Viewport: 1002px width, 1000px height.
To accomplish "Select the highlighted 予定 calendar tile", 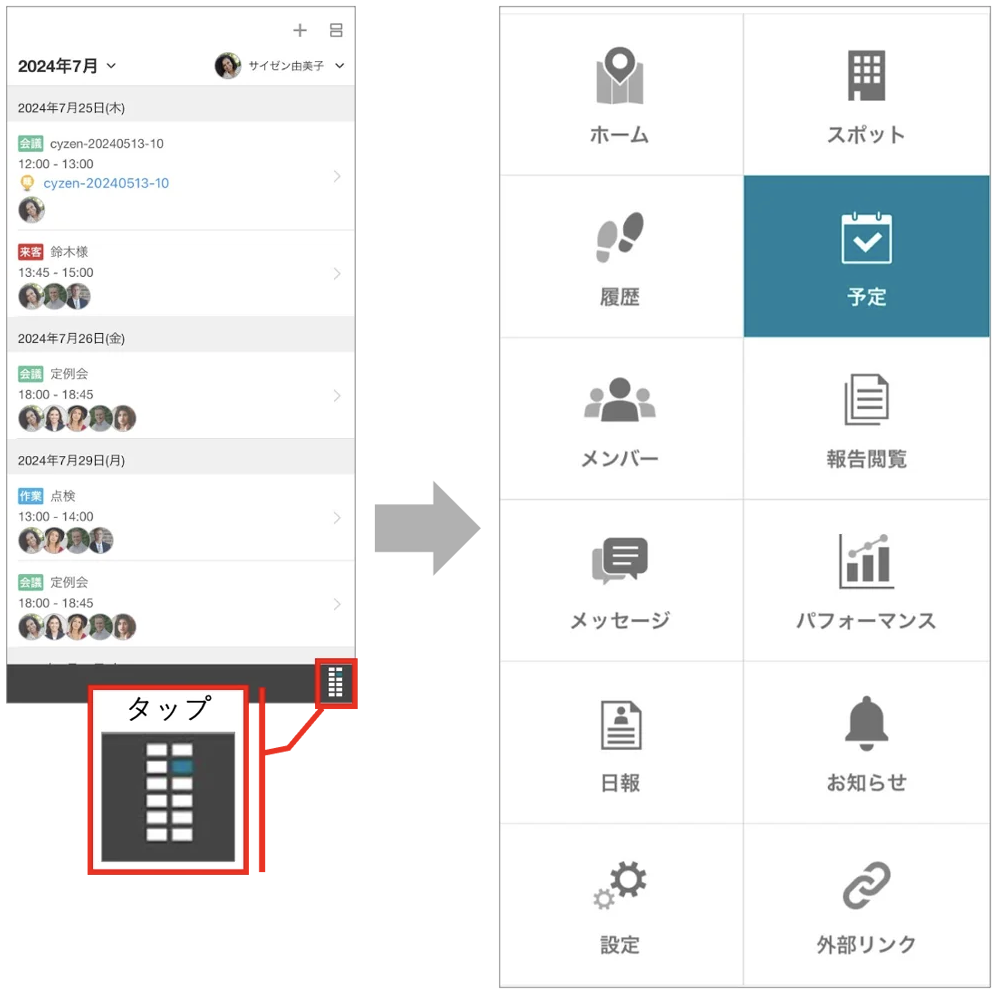I will point(866,257).
